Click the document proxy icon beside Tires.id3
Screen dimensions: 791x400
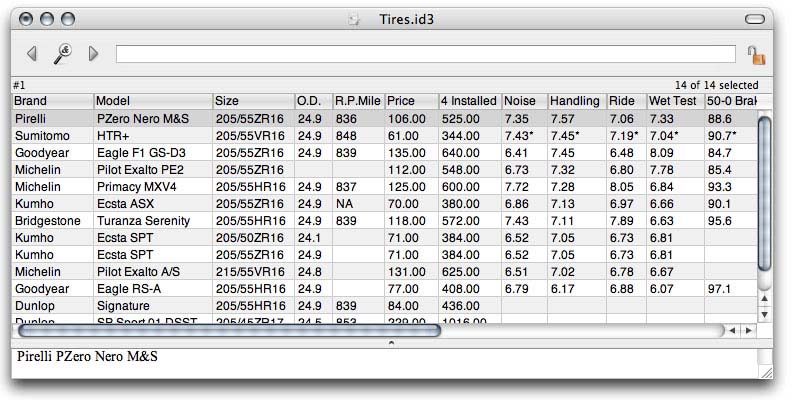click(354, 20)
